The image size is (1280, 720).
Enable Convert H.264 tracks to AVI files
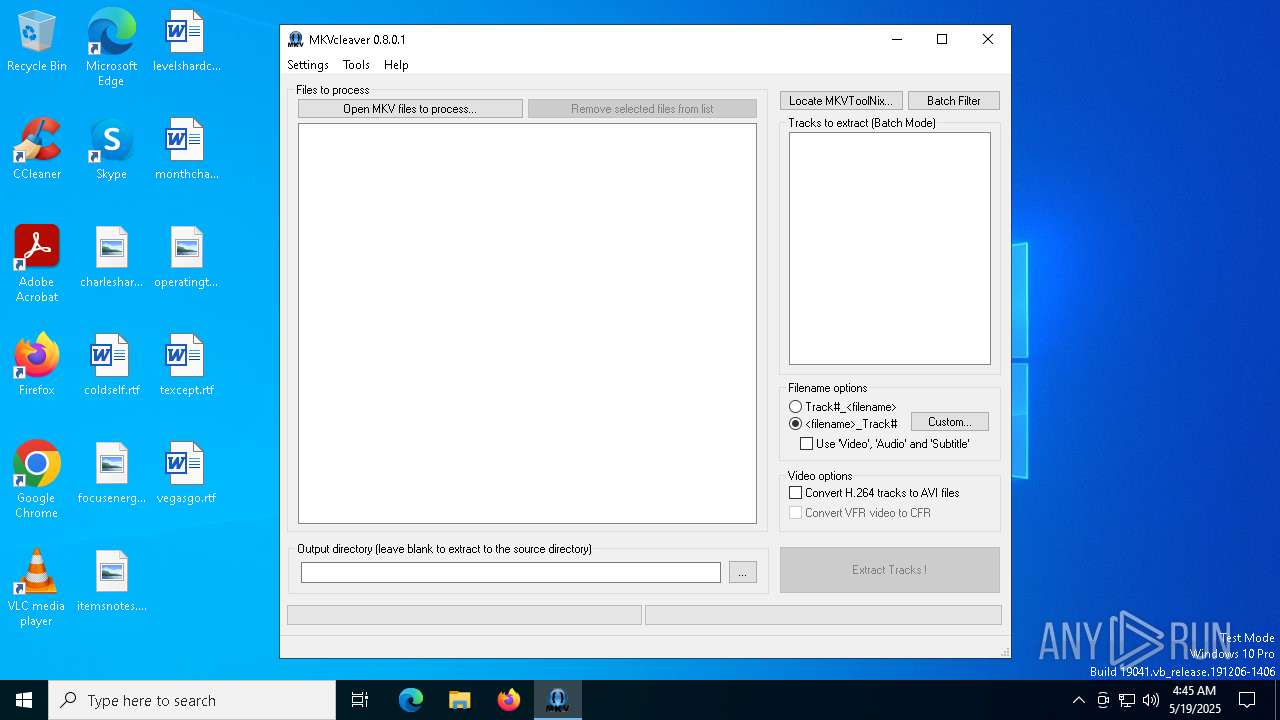796,493
